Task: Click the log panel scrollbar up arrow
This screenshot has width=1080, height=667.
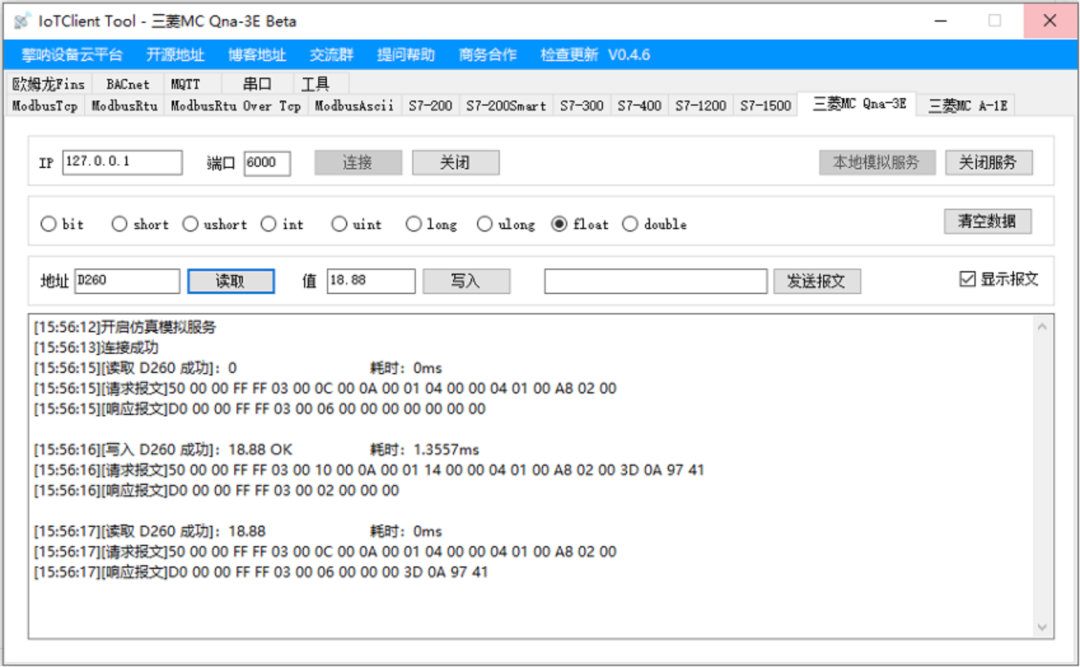Action: pyautogui.click(x=1043, y=324)
